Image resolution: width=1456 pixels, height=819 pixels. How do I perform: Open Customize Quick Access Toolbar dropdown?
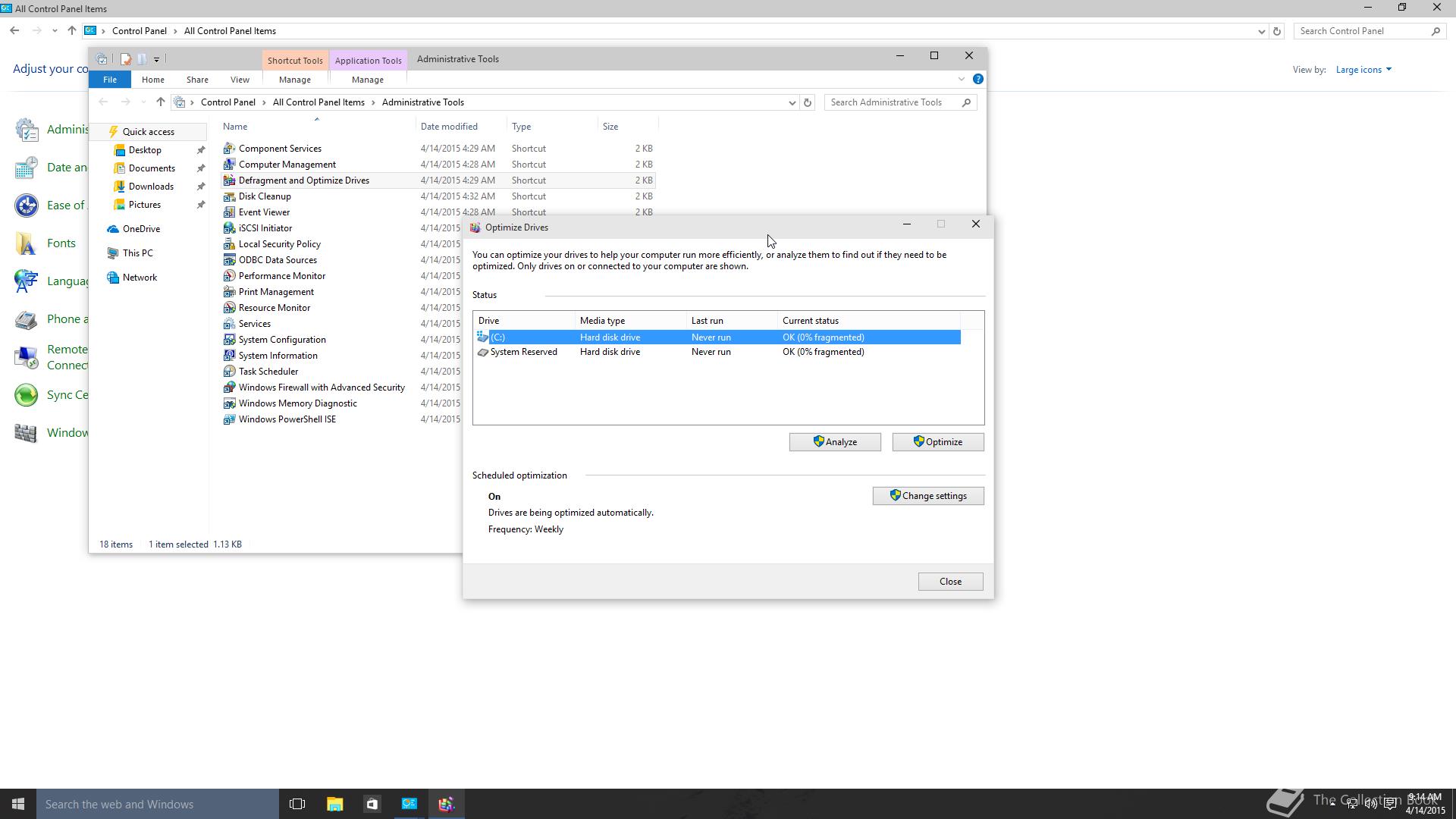click(157, 59)
